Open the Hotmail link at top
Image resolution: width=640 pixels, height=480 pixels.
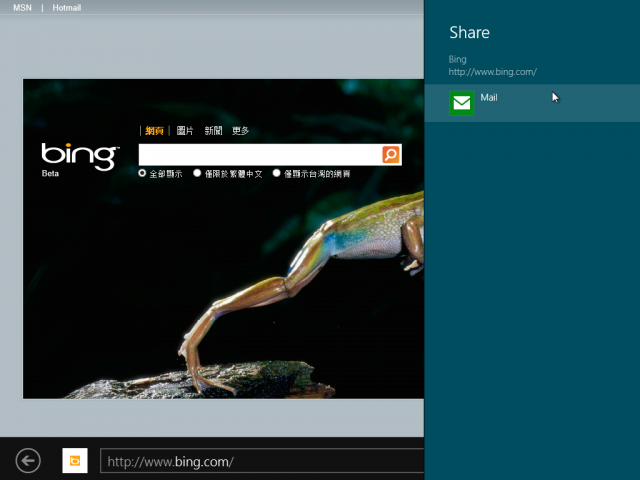(x=67, y=8)
